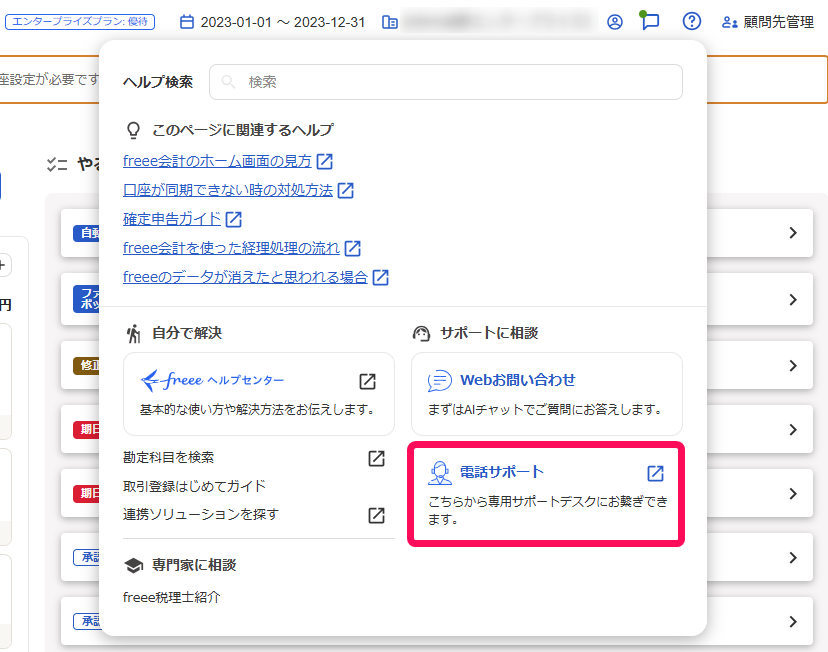Click the chat bubble icon of Webお問い合わせ
The width and height of the screenshot is (828, 652).
[439, 381]
